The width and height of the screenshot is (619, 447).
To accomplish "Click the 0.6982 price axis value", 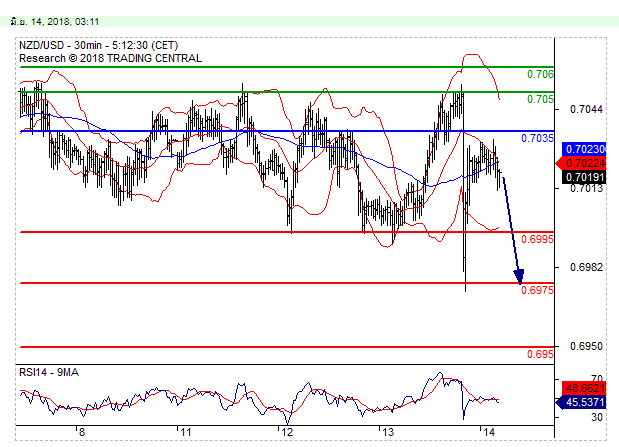I will click(586, 267).
